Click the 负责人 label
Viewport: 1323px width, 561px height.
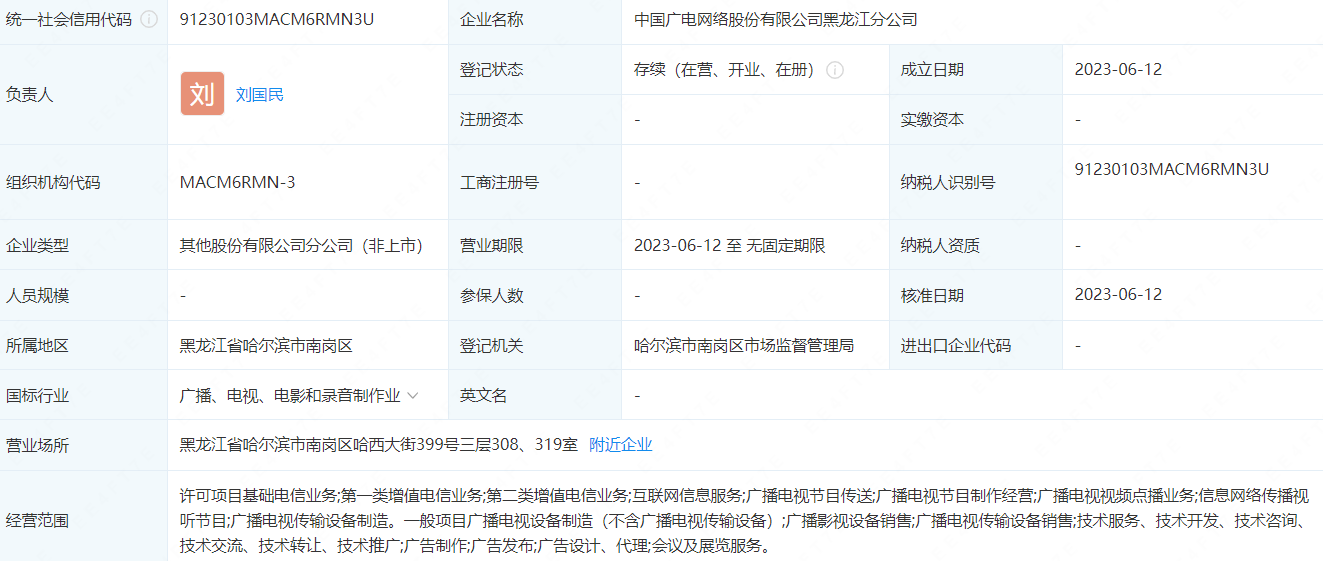coord(30,95)
